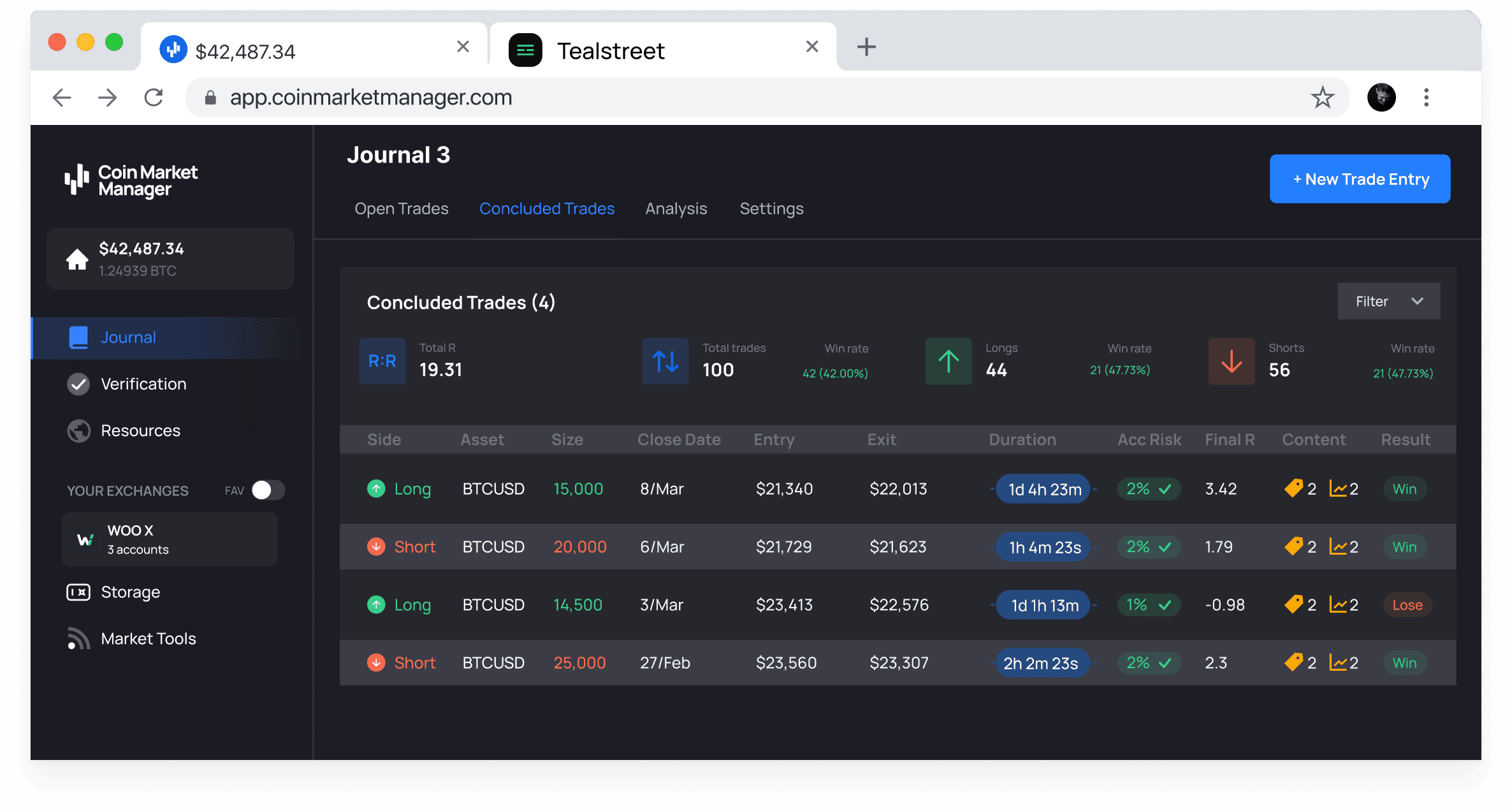This screenshot has height=811, width=1512.
Task: Toggle the 1% risk checkmark on BTCUSD Long 3/Mar
Action: (1163, 605)
